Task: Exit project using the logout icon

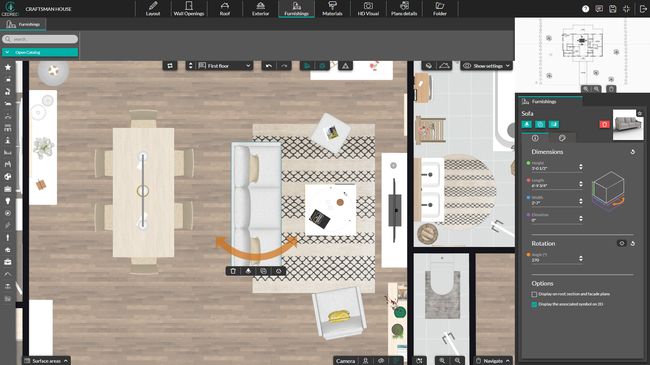Action: (x=643, y=9)
